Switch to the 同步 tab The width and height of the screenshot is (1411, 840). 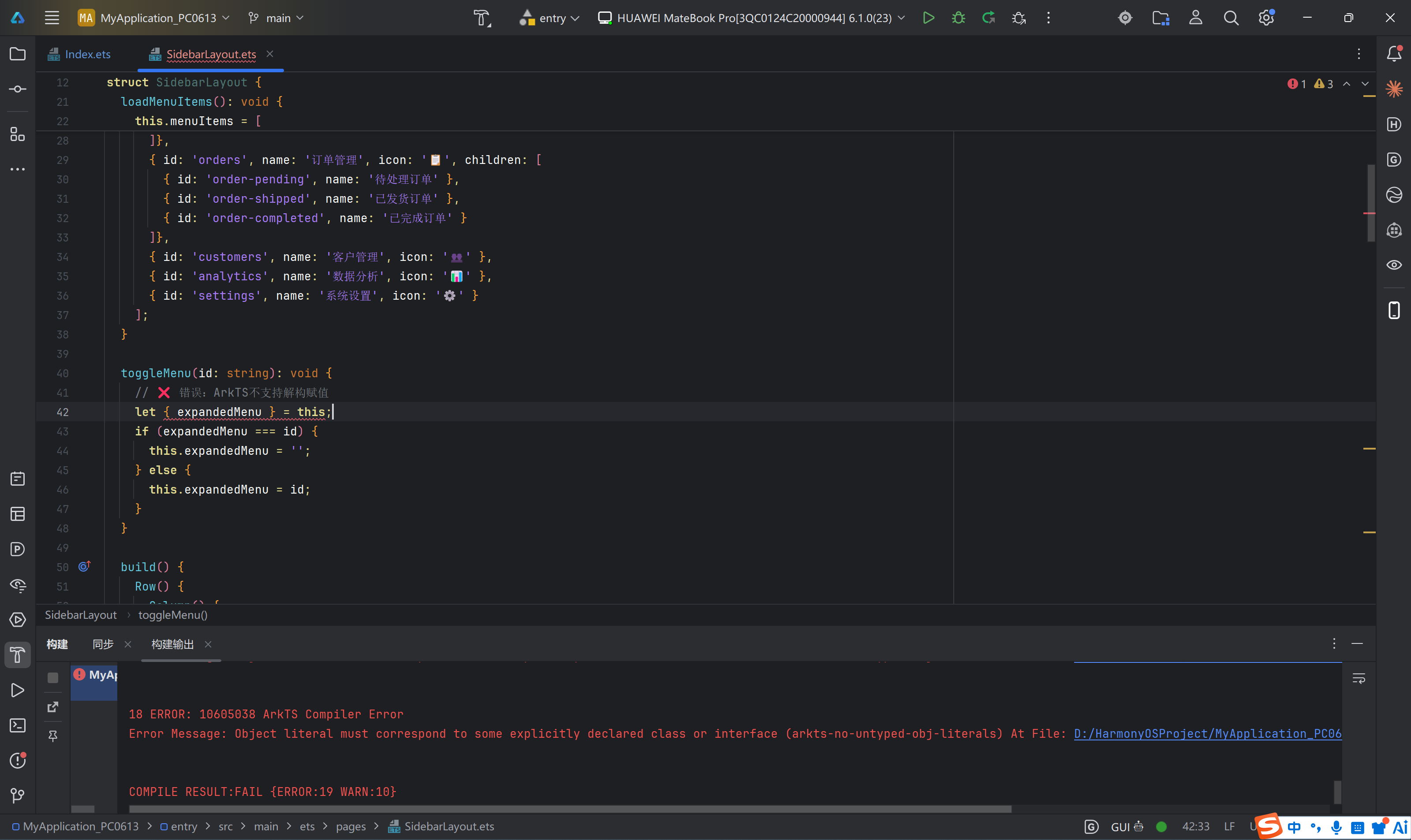point(103,644)
